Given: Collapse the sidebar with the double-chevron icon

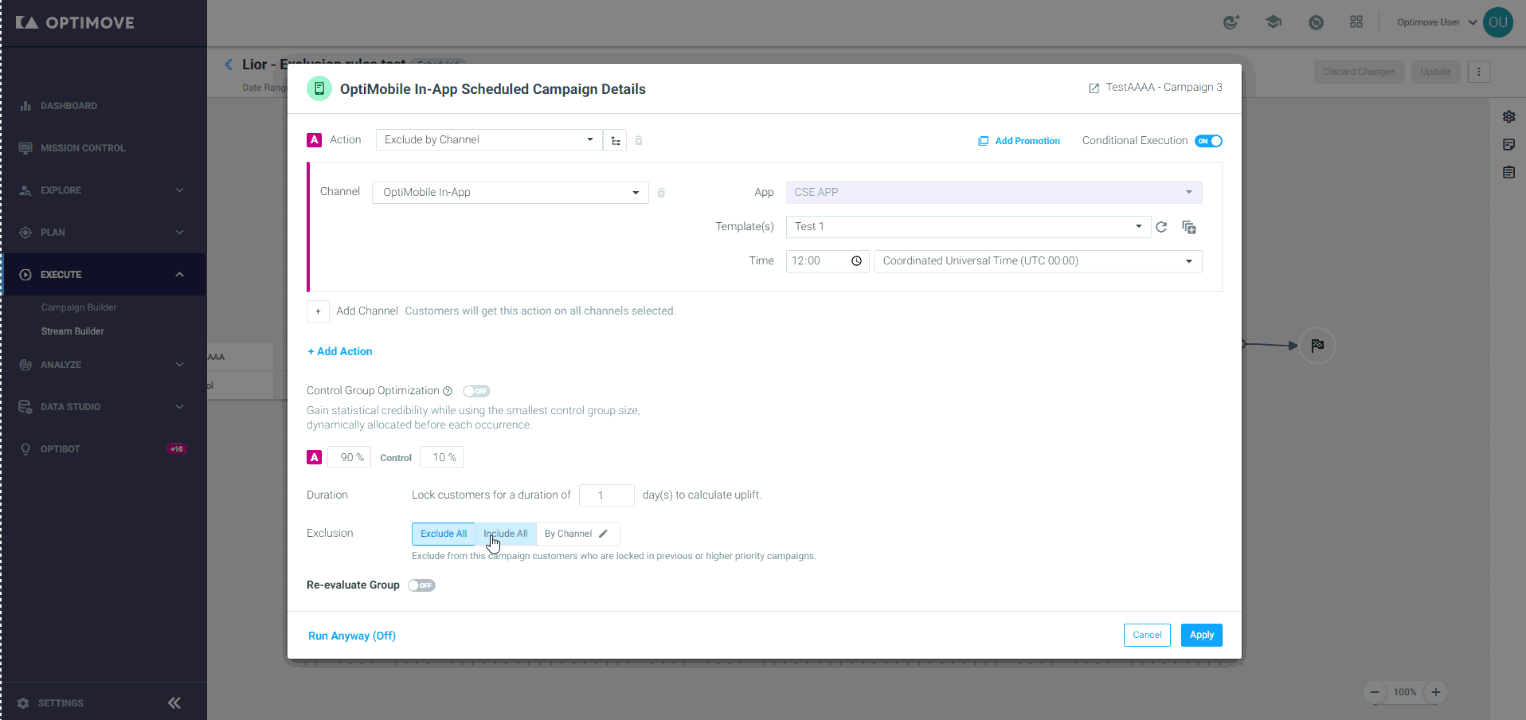Looking at the screenshot, I should [x=174, y=703].
